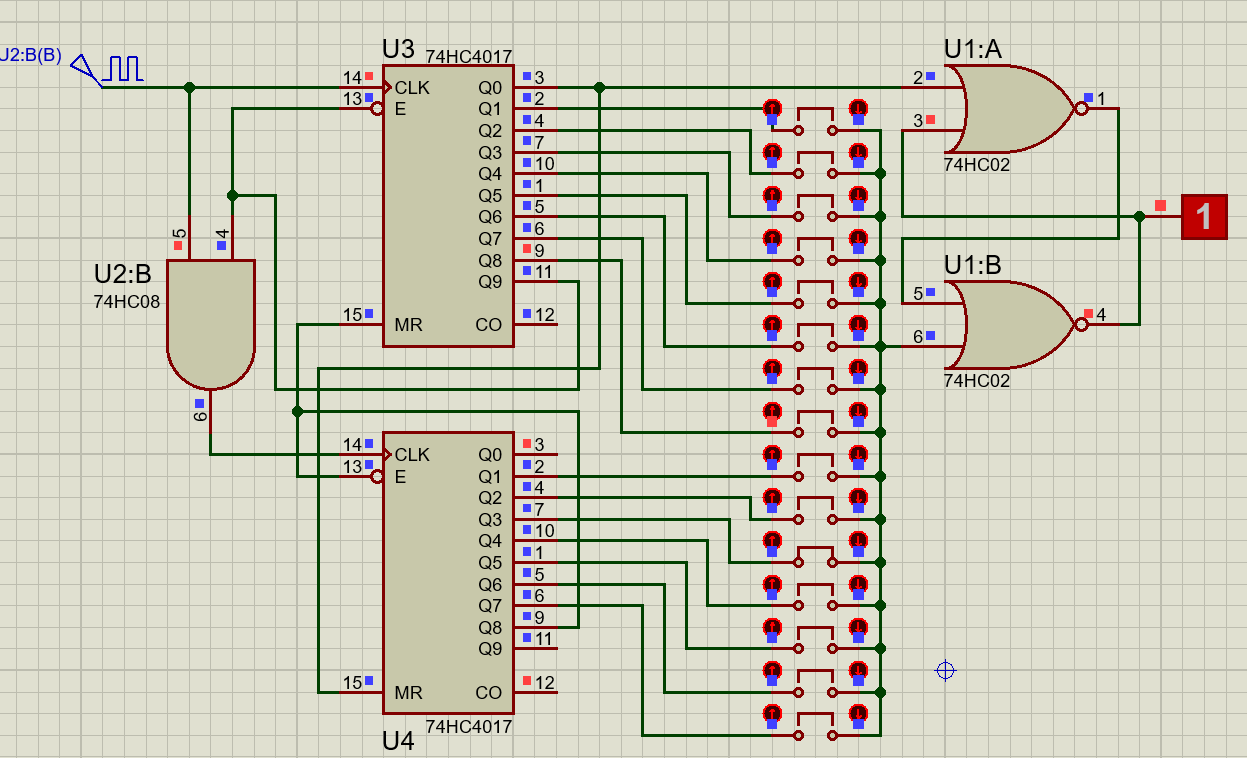Select the U3 counter chip body
Image resolution: width=1247 pixels, height=758 pixels.
(448, 206)
